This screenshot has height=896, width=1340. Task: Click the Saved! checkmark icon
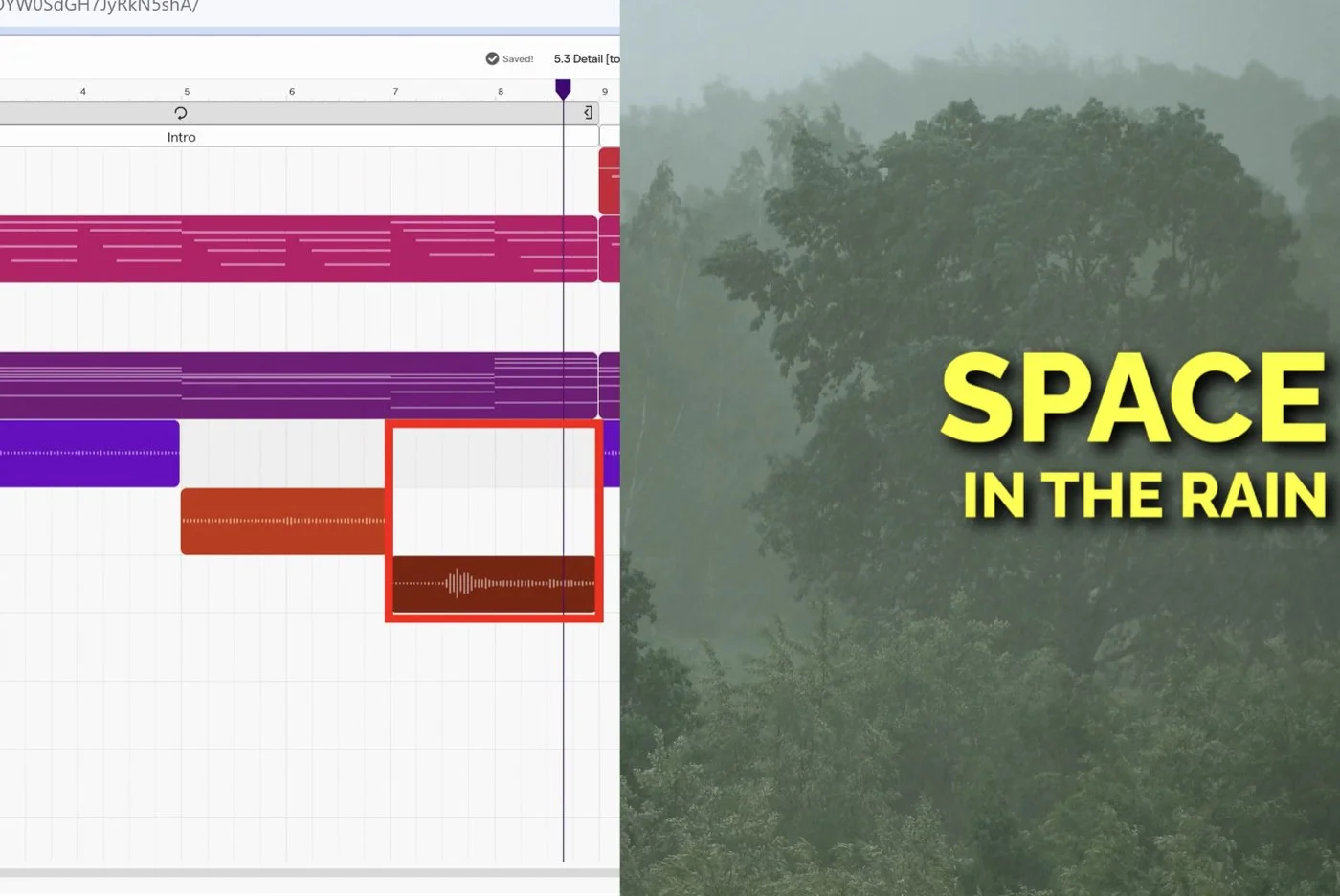(492, 58)
